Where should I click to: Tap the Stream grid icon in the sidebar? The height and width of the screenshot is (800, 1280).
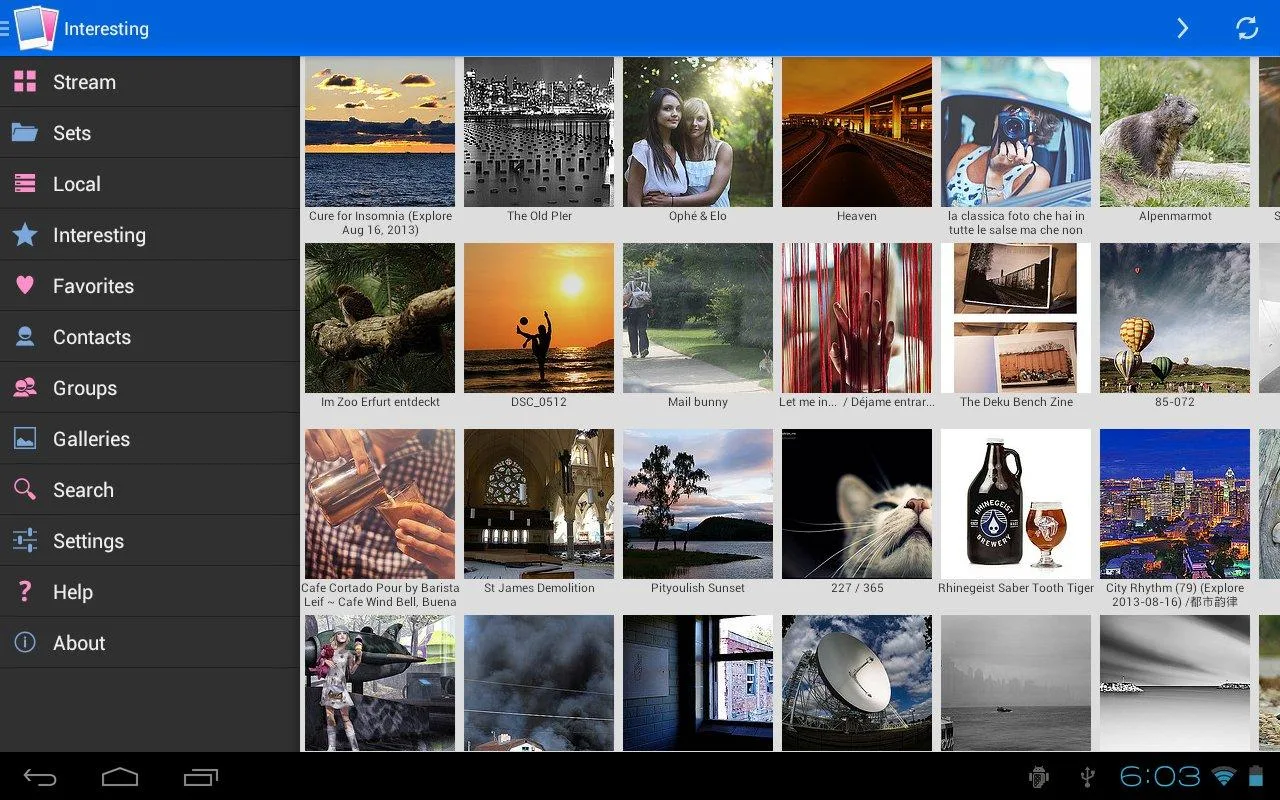(x=25, y=82)
